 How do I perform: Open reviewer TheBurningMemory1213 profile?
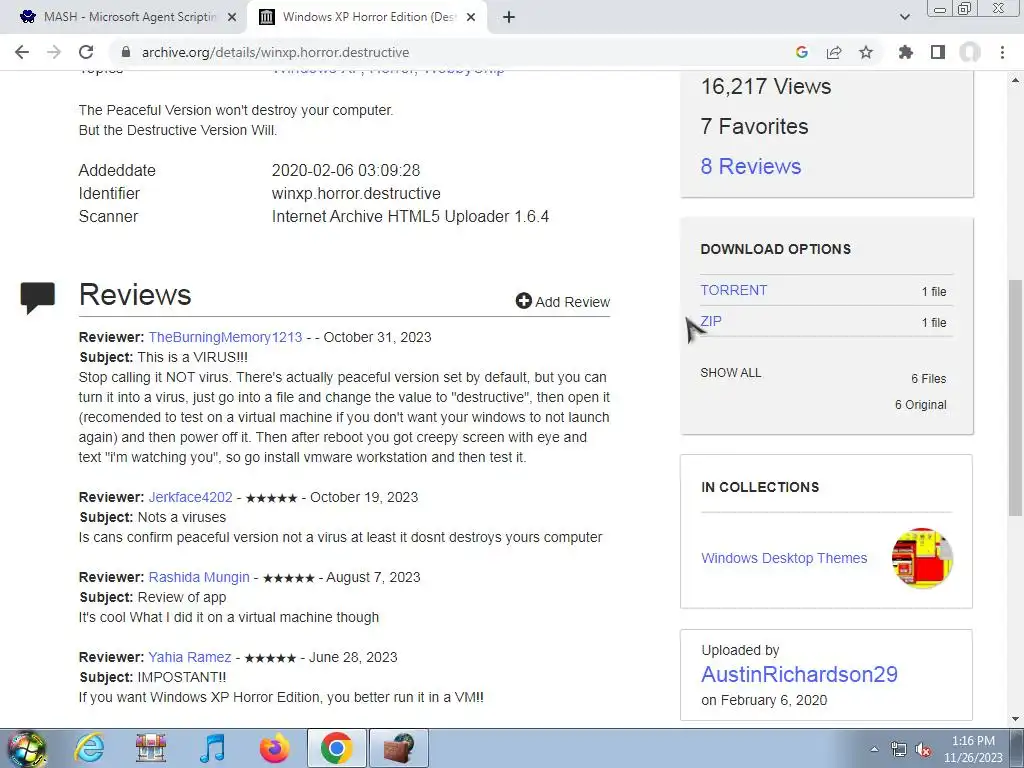tap(225, 337)
